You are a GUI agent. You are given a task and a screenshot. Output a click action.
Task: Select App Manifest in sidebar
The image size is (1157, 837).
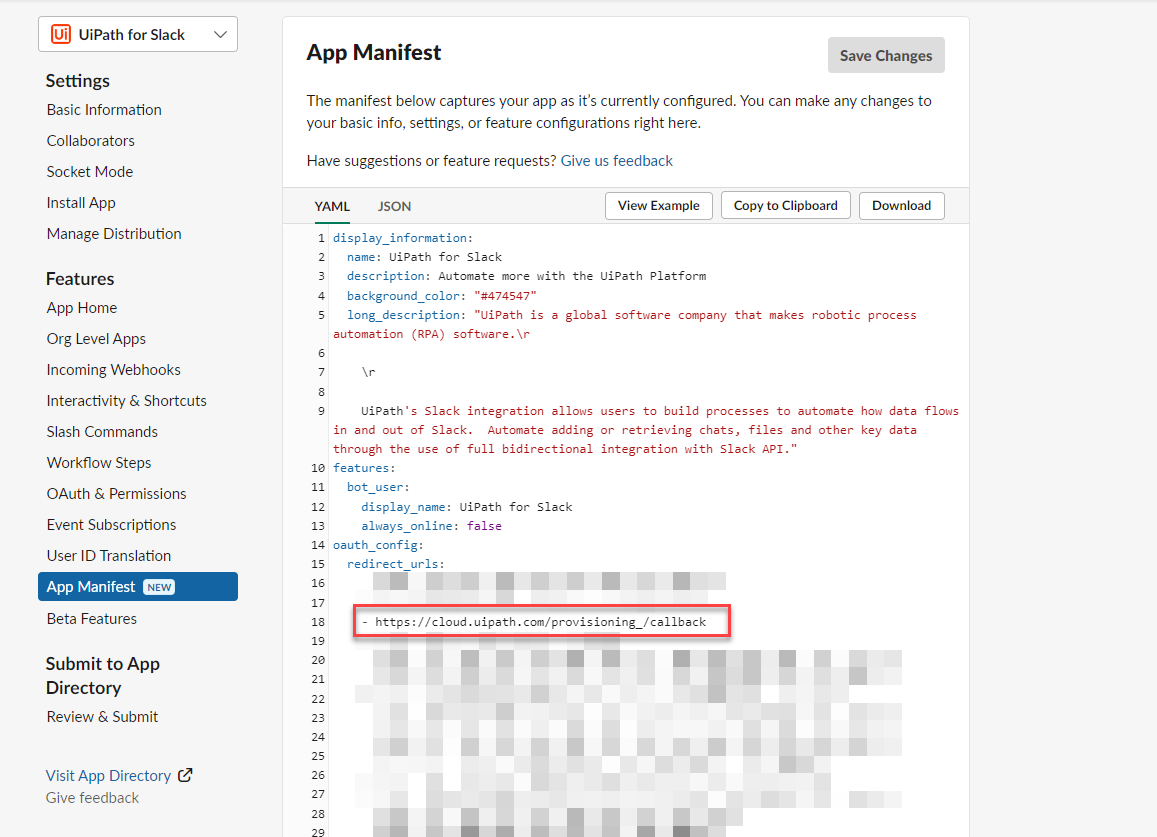(138, 587)
